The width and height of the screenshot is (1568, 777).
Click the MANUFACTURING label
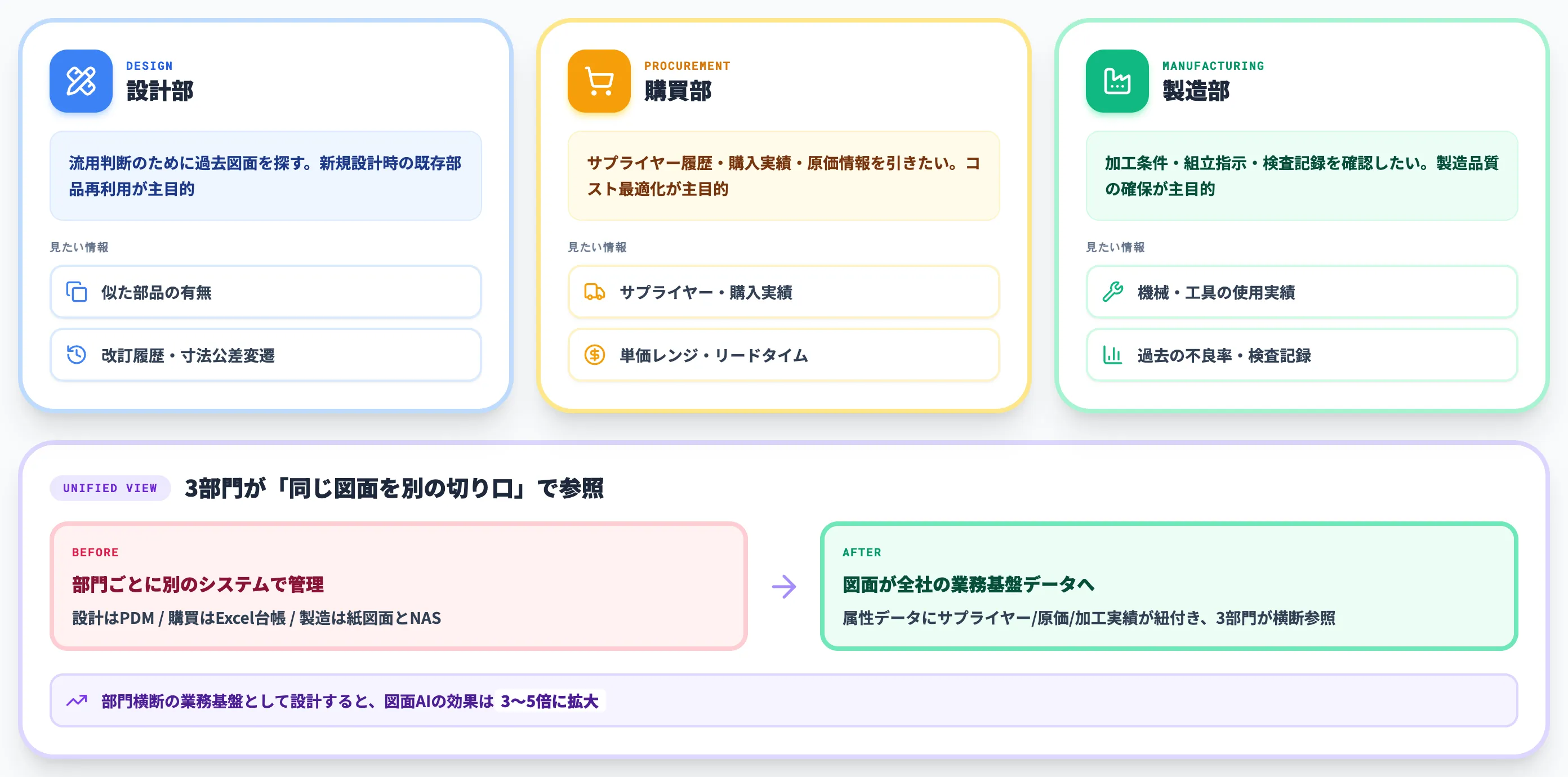tap(1213, 66)
